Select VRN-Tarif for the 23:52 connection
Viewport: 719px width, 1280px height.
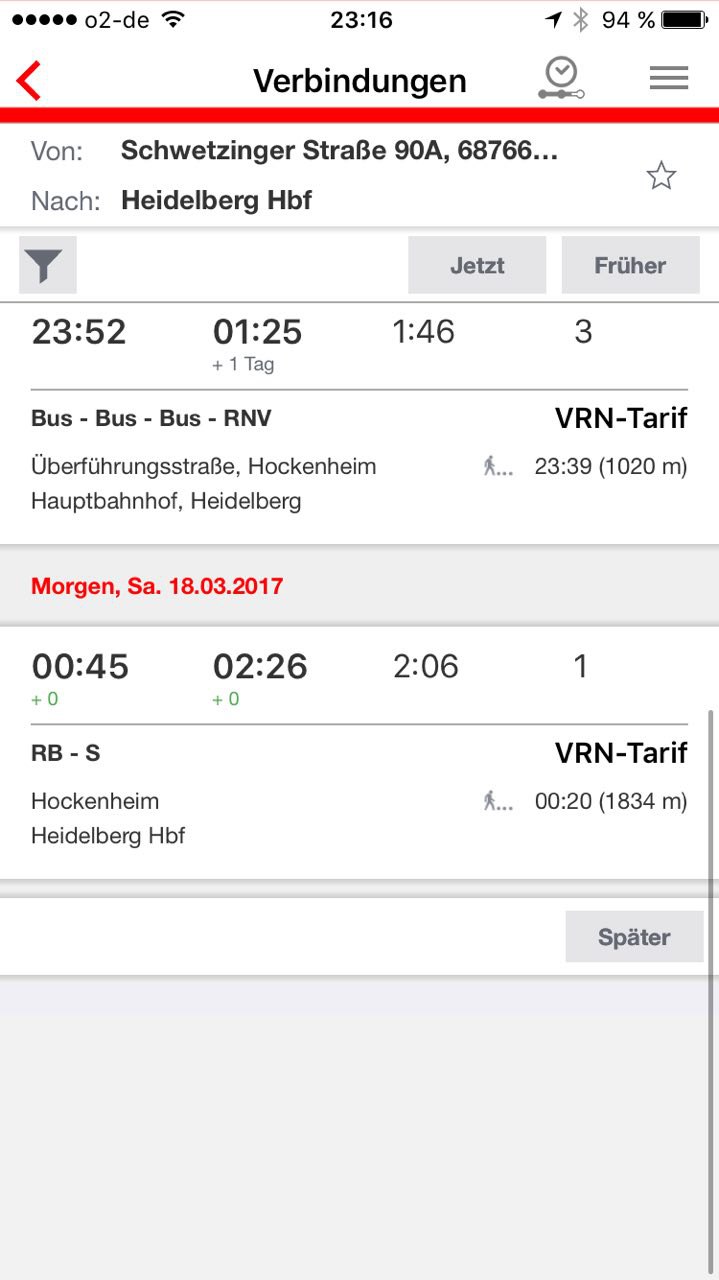pos(621,418)
